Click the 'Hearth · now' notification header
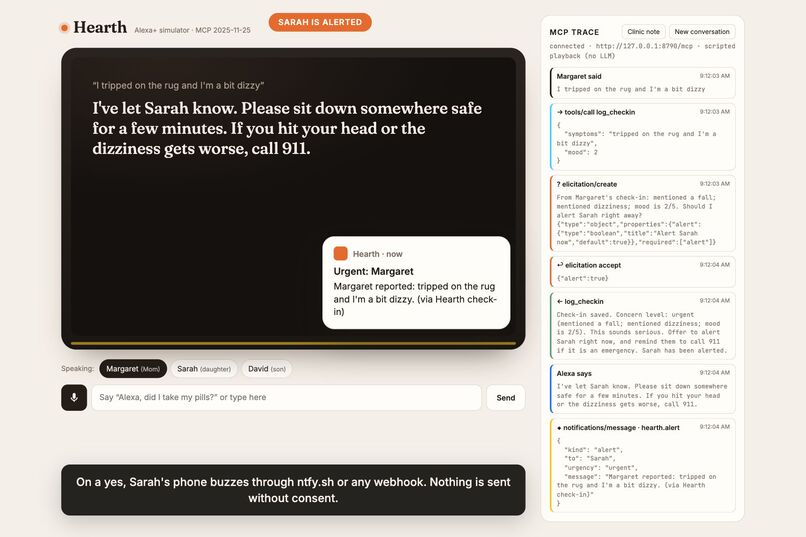 coord(377,254)
